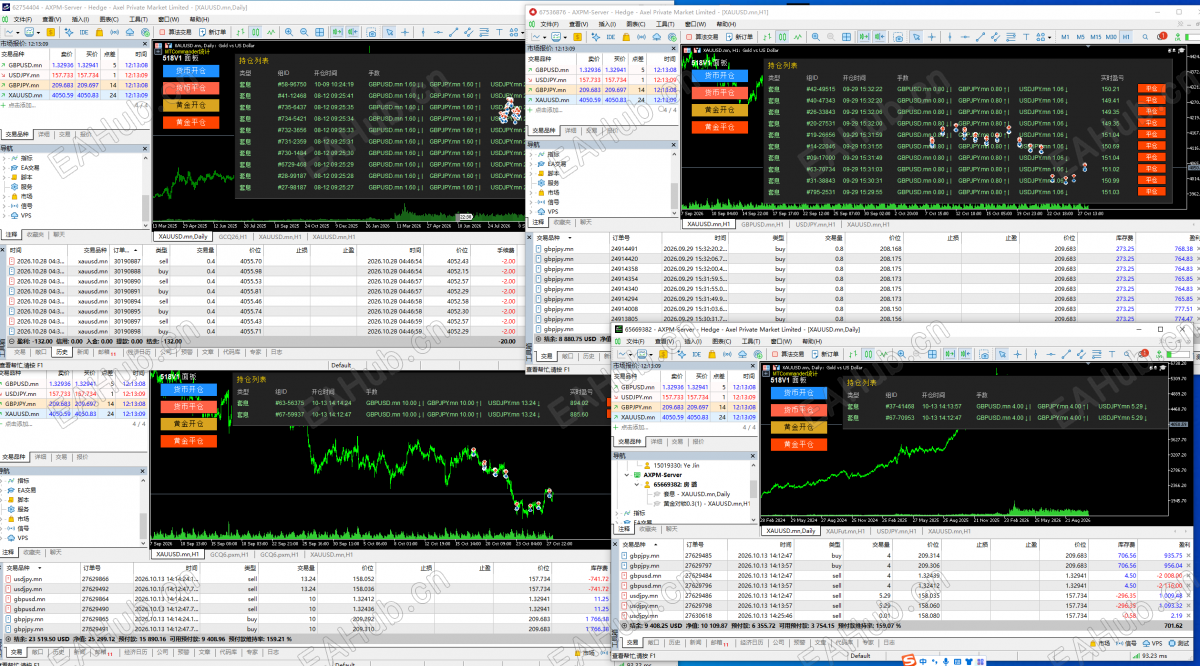Image resolution: width=1200 pixels, height=666 pixels.
Task: Click 新订单 in the 67536876 window toolbar
Action: pos(740,36)
